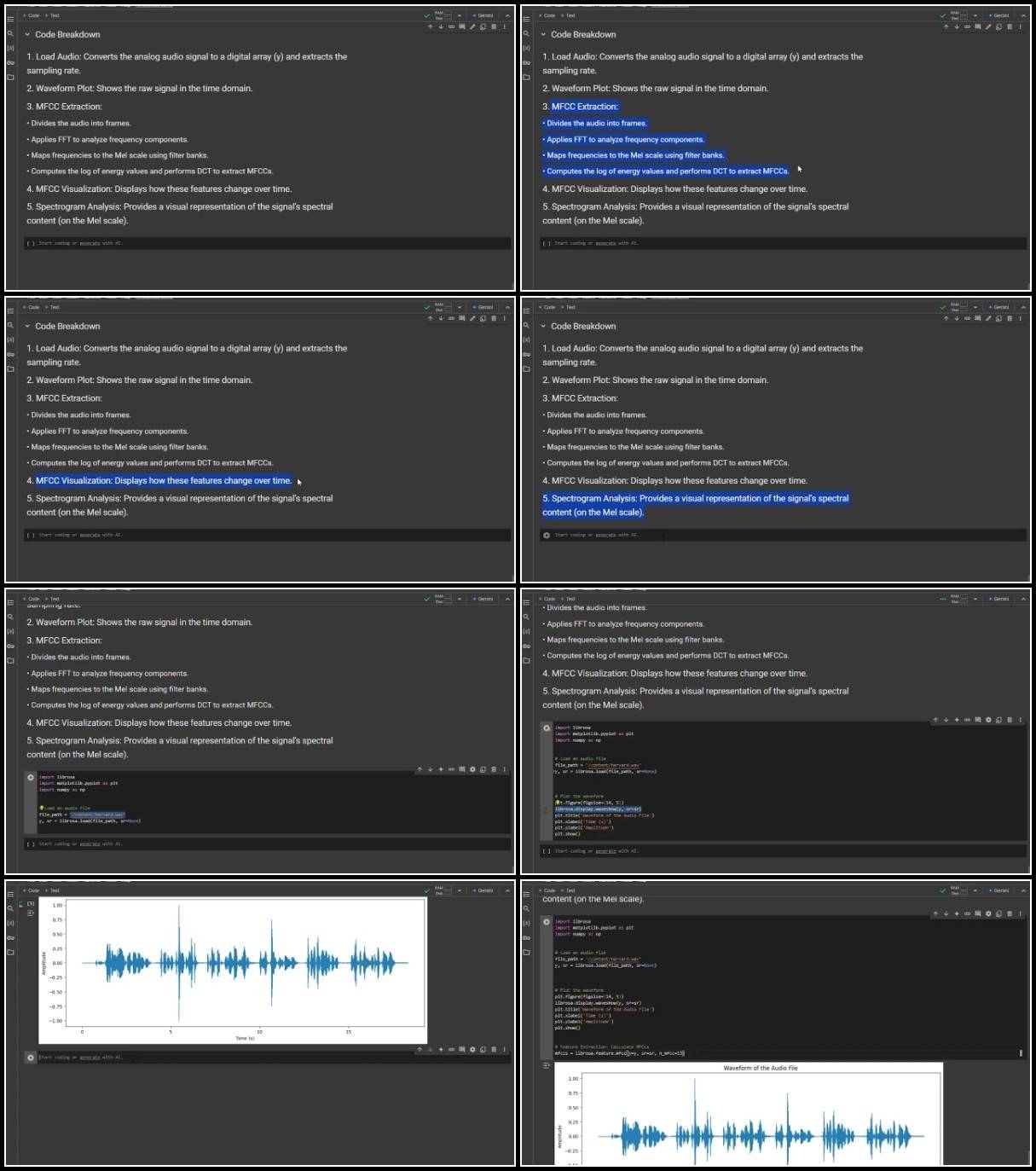Run cell in panel with file_path string highlighted

tap(31, 777)
